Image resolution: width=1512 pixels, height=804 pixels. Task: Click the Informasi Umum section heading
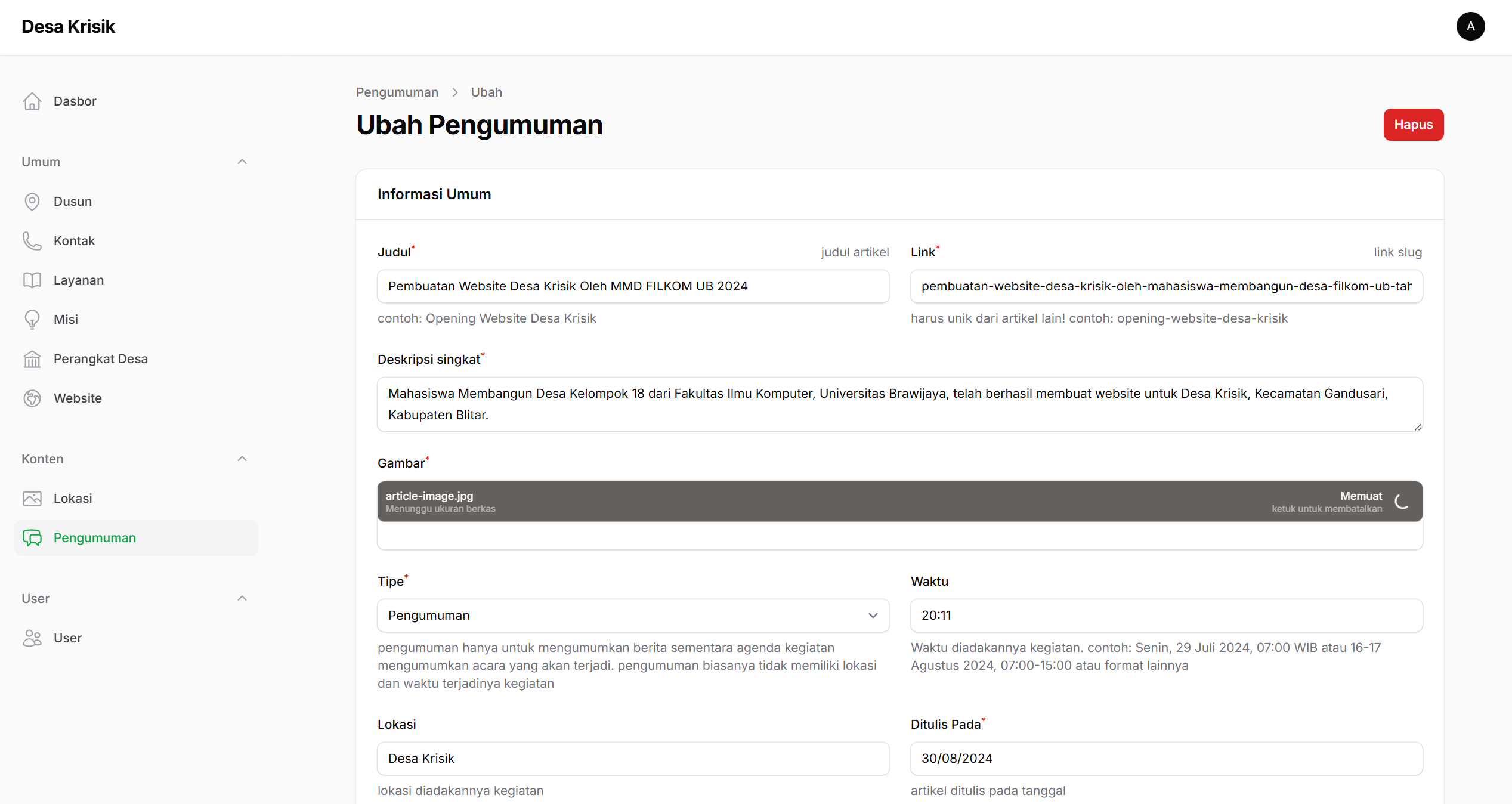click(x=434, y=194)
